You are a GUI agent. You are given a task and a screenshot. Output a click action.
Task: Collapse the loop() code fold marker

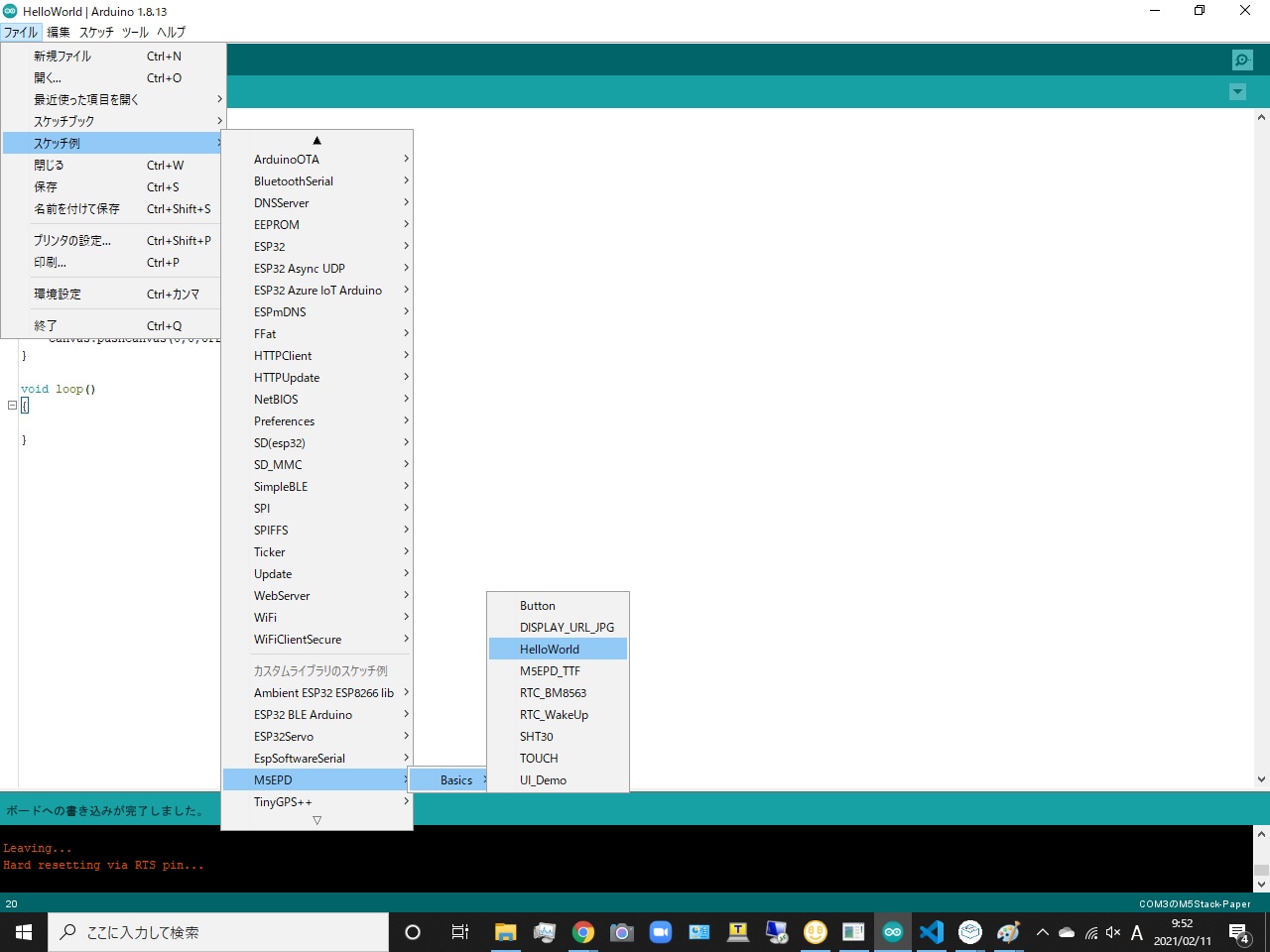pos(12,406)
